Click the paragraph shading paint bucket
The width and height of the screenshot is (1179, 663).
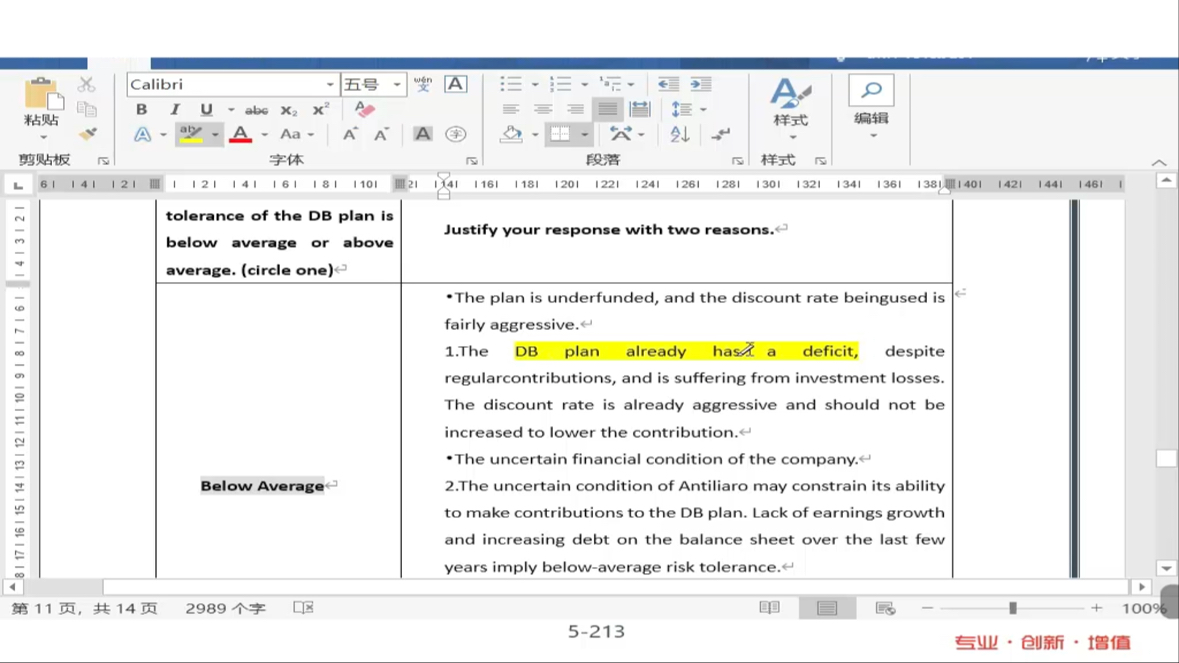coord(512,134)
